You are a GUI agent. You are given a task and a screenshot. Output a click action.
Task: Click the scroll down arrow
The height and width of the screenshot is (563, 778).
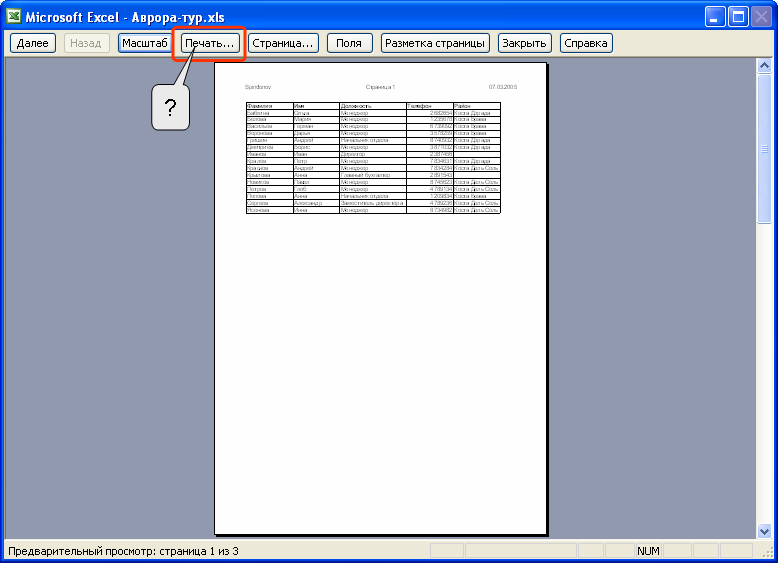[764, 531]
